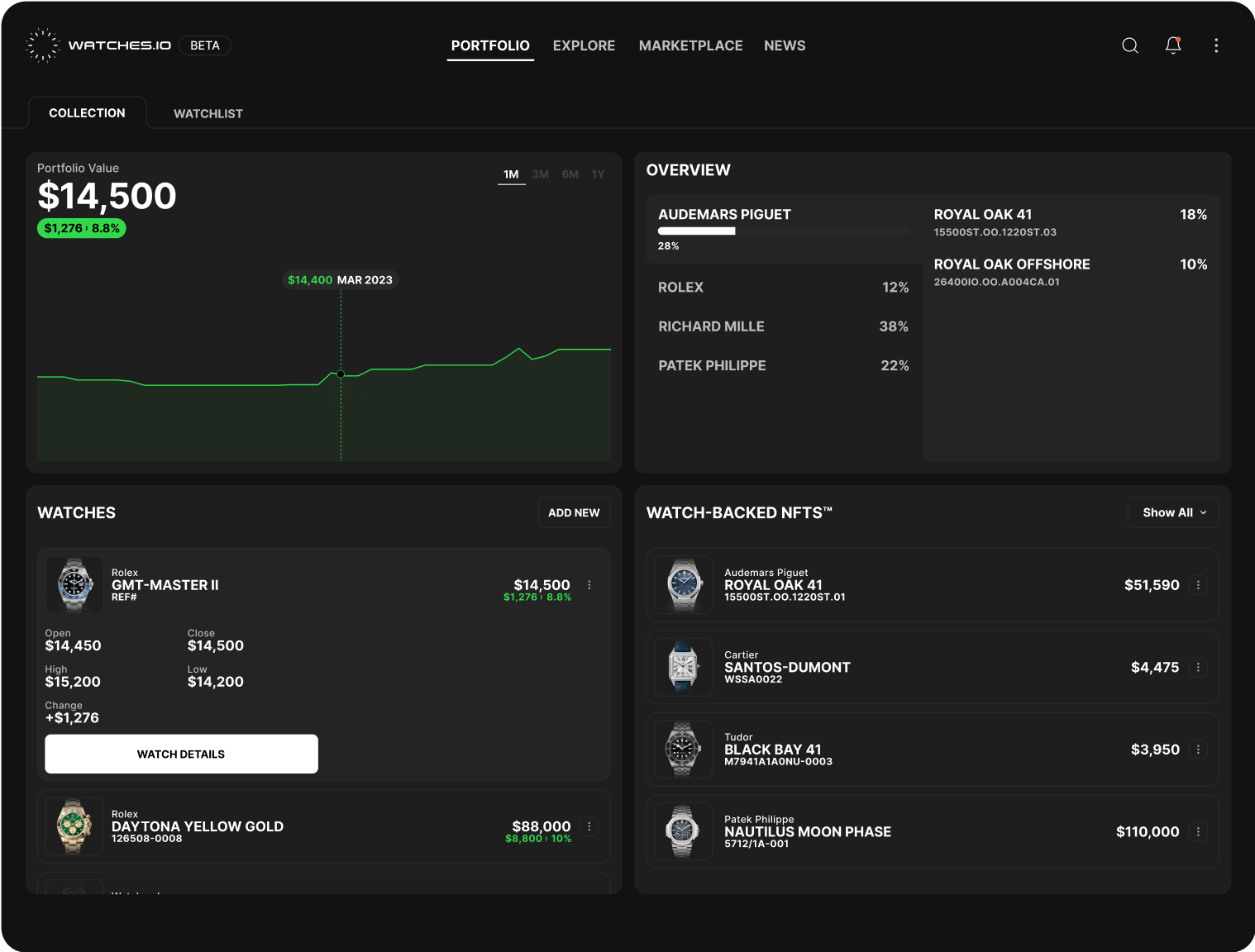
Task: Open the Marketplace nav item
Action: tap(690, 45)
